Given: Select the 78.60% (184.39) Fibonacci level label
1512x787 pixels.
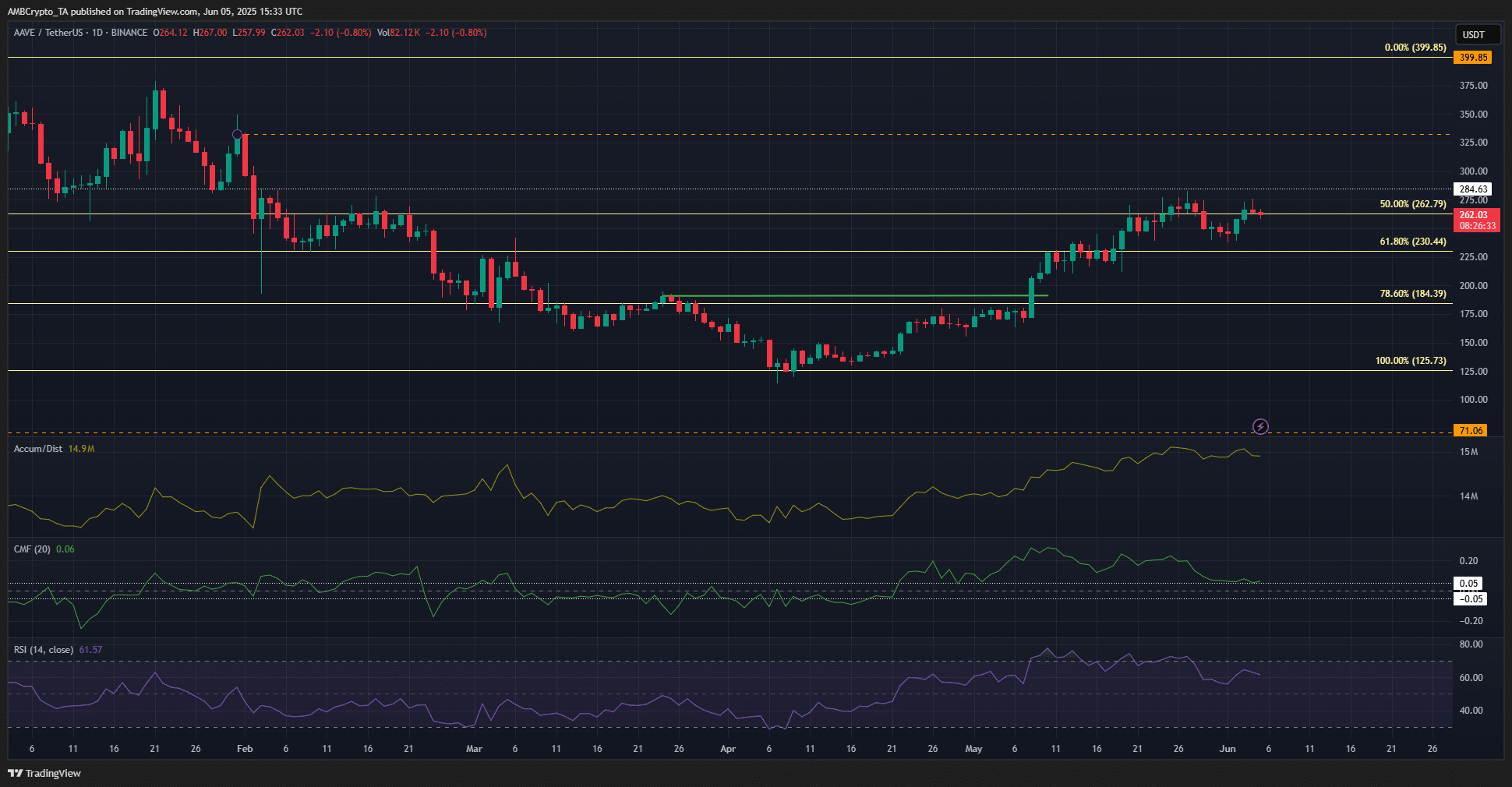Looking at the screenshot, I should (x=1412, y=294).
